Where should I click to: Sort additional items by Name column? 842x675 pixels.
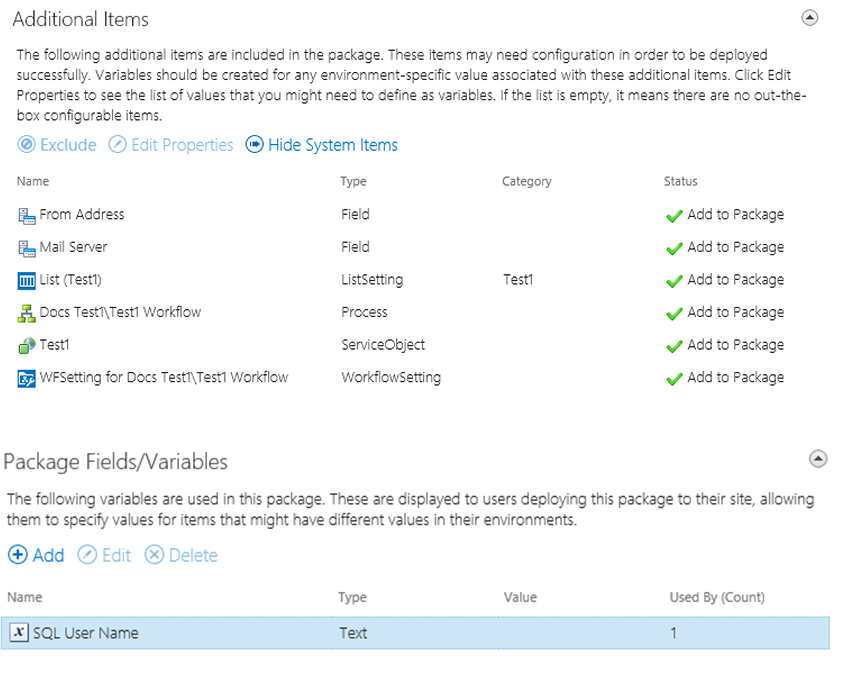point(33,181)
